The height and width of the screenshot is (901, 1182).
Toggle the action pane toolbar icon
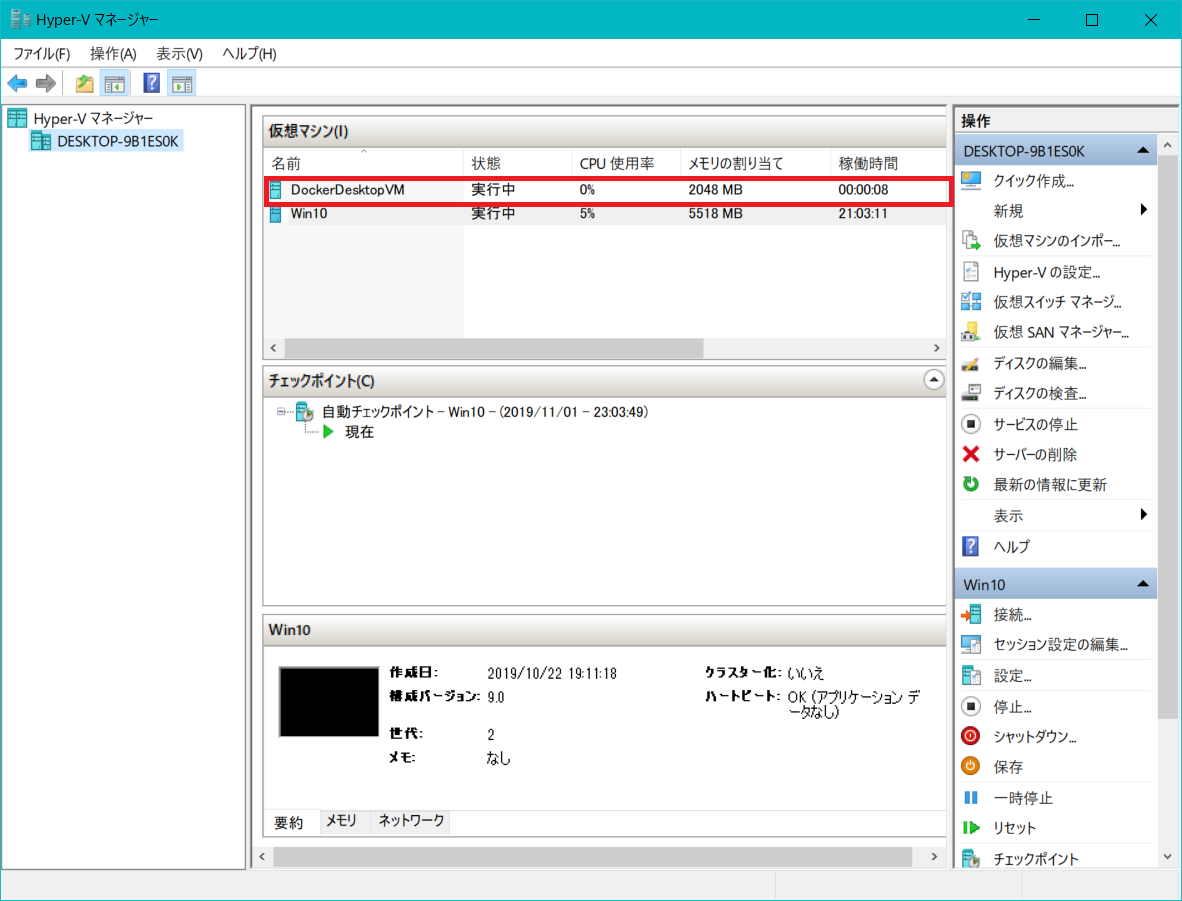click(x=182, y=84)
